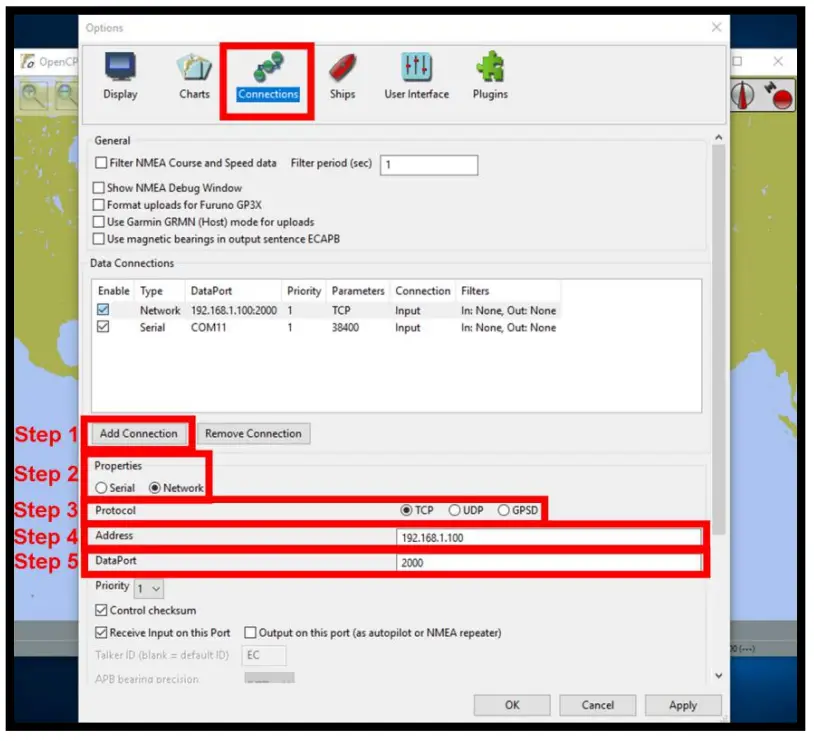Select the Serial radio button
Viewport: 814px width, 741px height.
point(101,488)
